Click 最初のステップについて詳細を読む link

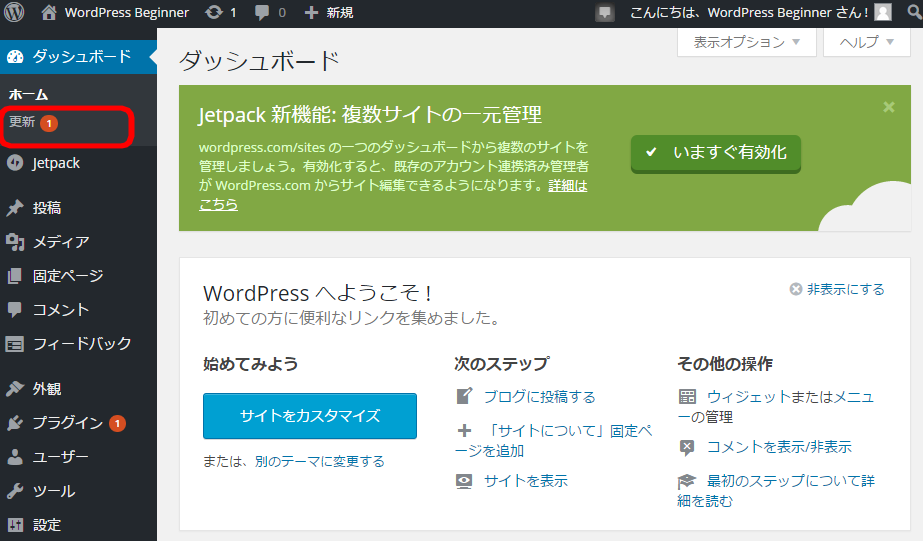(x=776, y=491)
